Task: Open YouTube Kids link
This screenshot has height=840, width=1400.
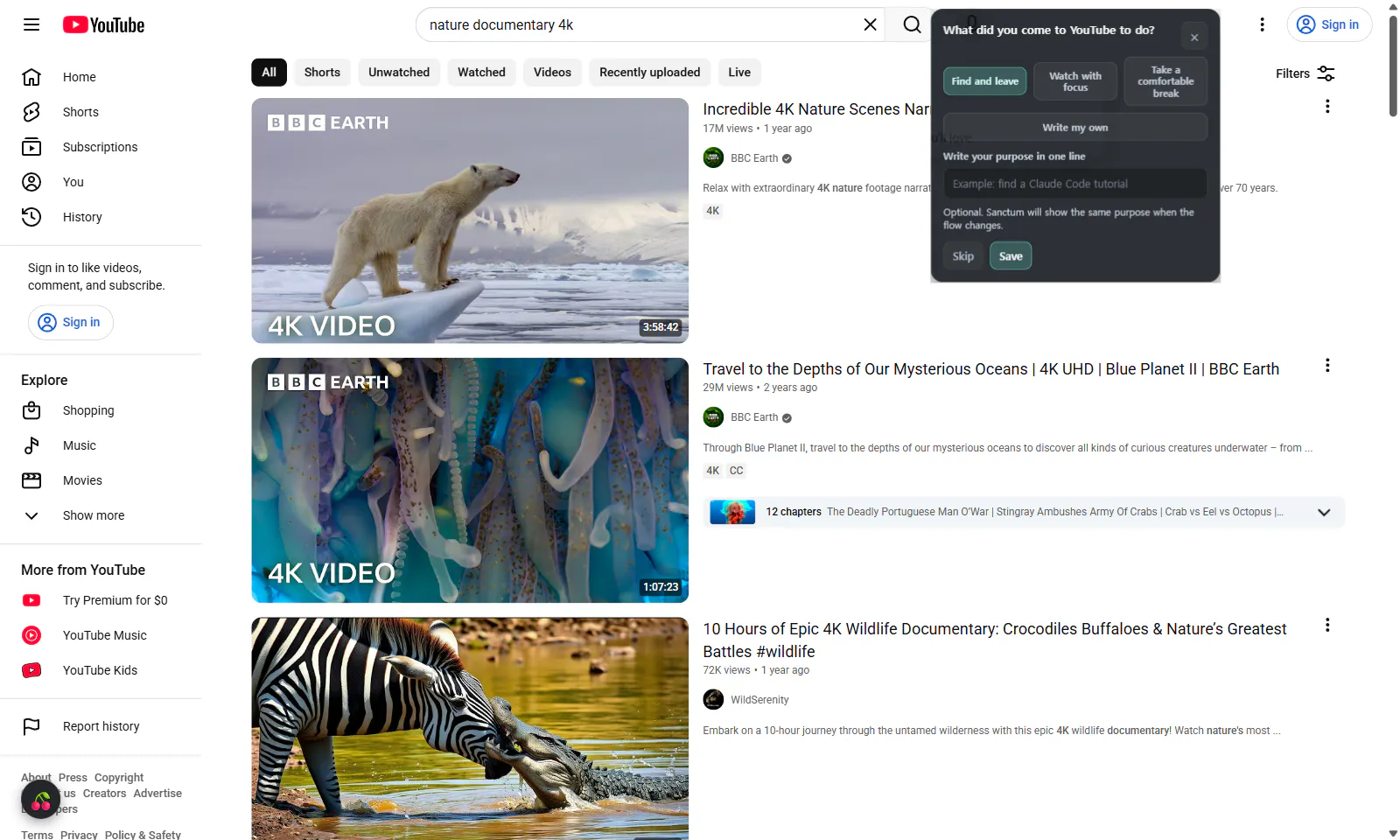Action: point(101,670)
